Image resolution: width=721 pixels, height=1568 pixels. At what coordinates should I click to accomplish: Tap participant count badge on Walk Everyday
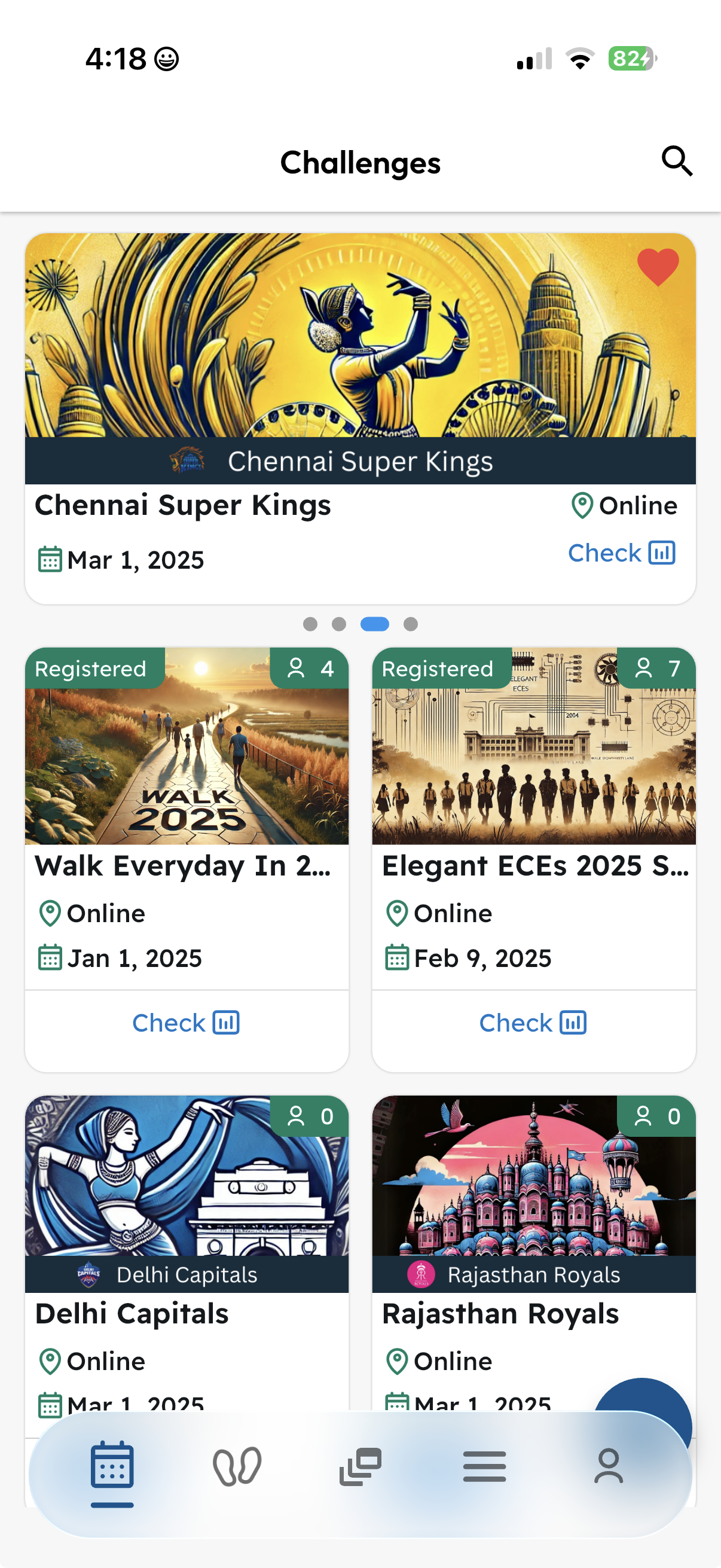coord(310,669)
